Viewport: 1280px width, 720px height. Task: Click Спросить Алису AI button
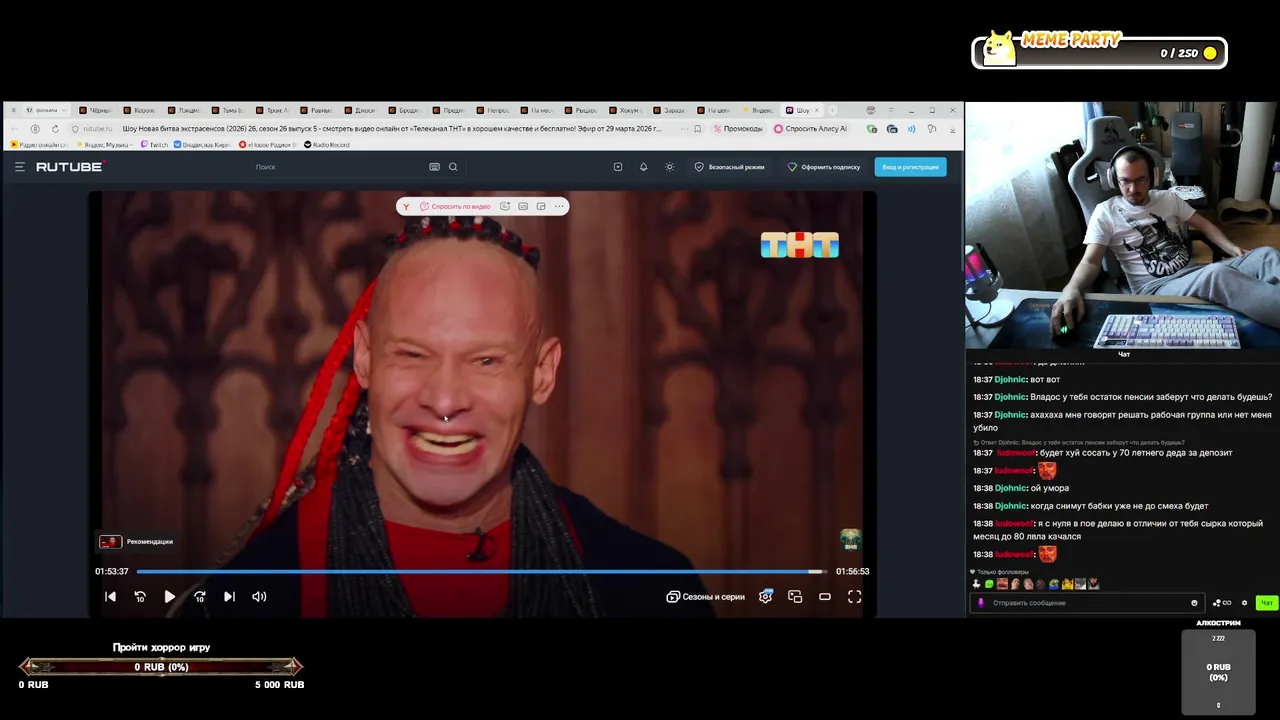(811, 128)
